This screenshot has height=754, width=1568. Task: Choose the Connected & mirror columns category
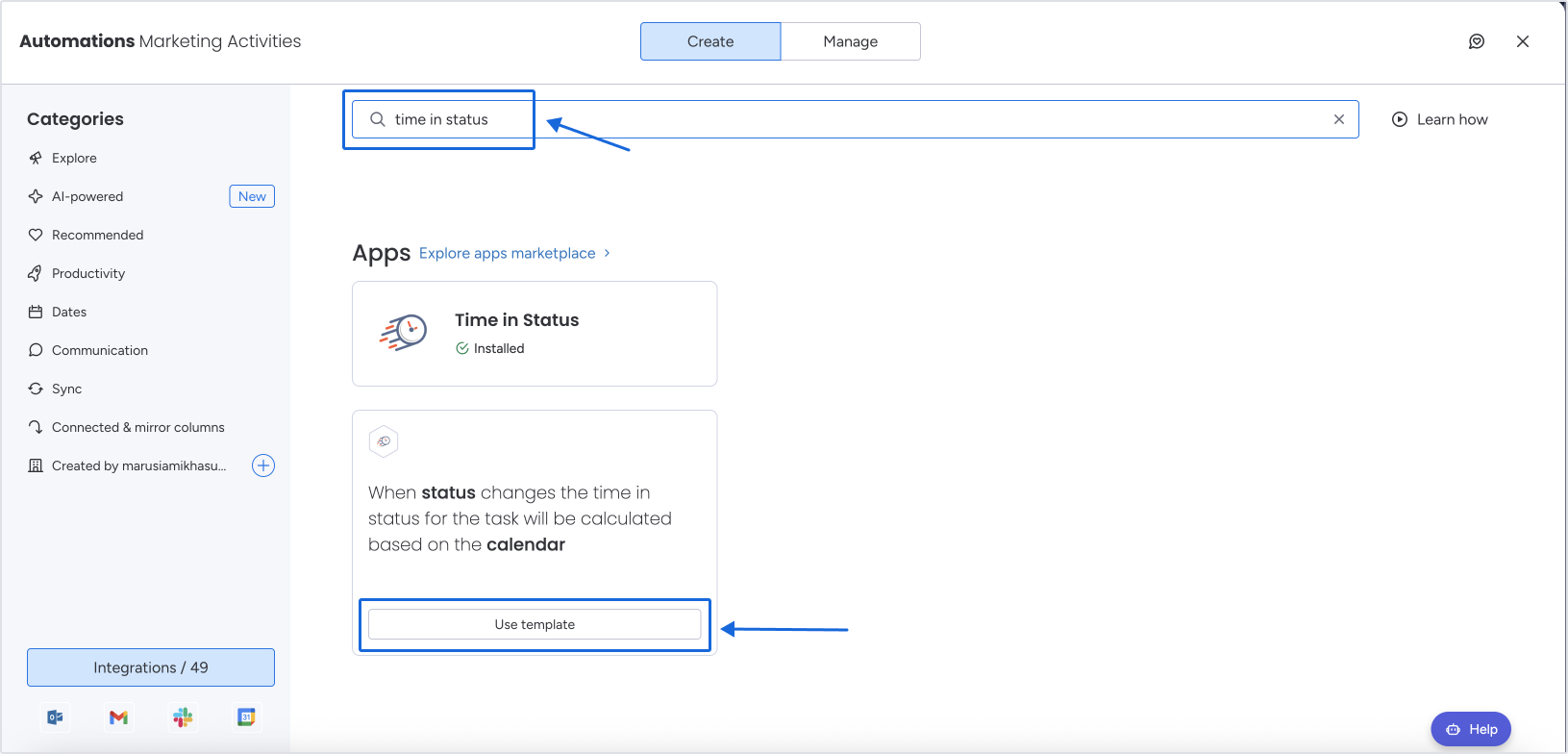137,427
